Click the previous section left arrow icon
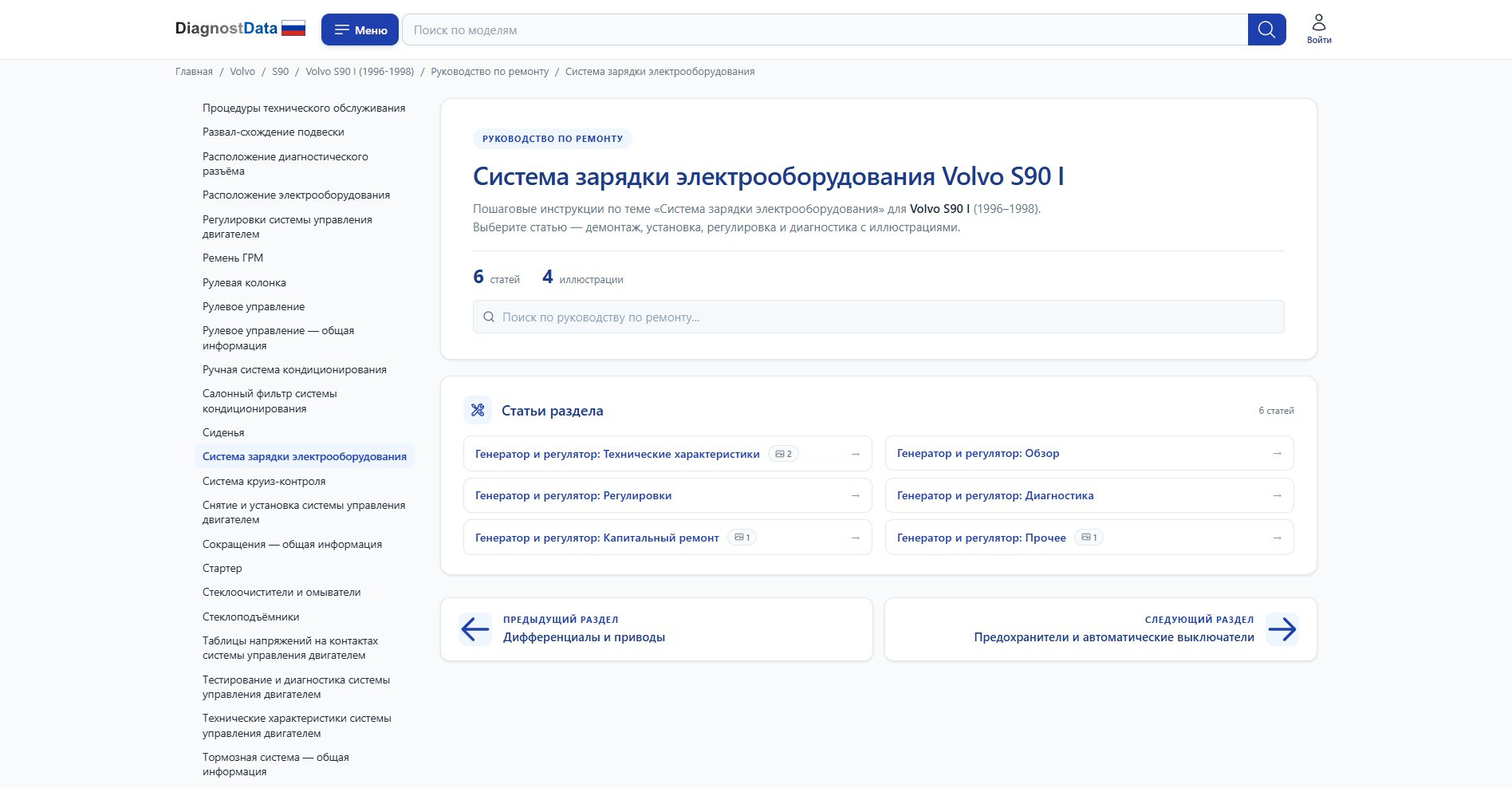 click(x=475, y=629)
